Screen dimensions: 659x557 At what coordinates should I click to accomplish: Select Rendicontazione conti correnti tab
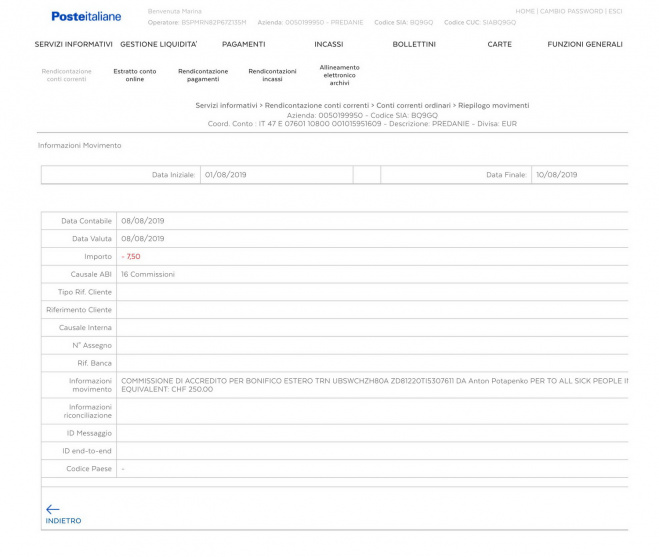[x=66, y=75]
